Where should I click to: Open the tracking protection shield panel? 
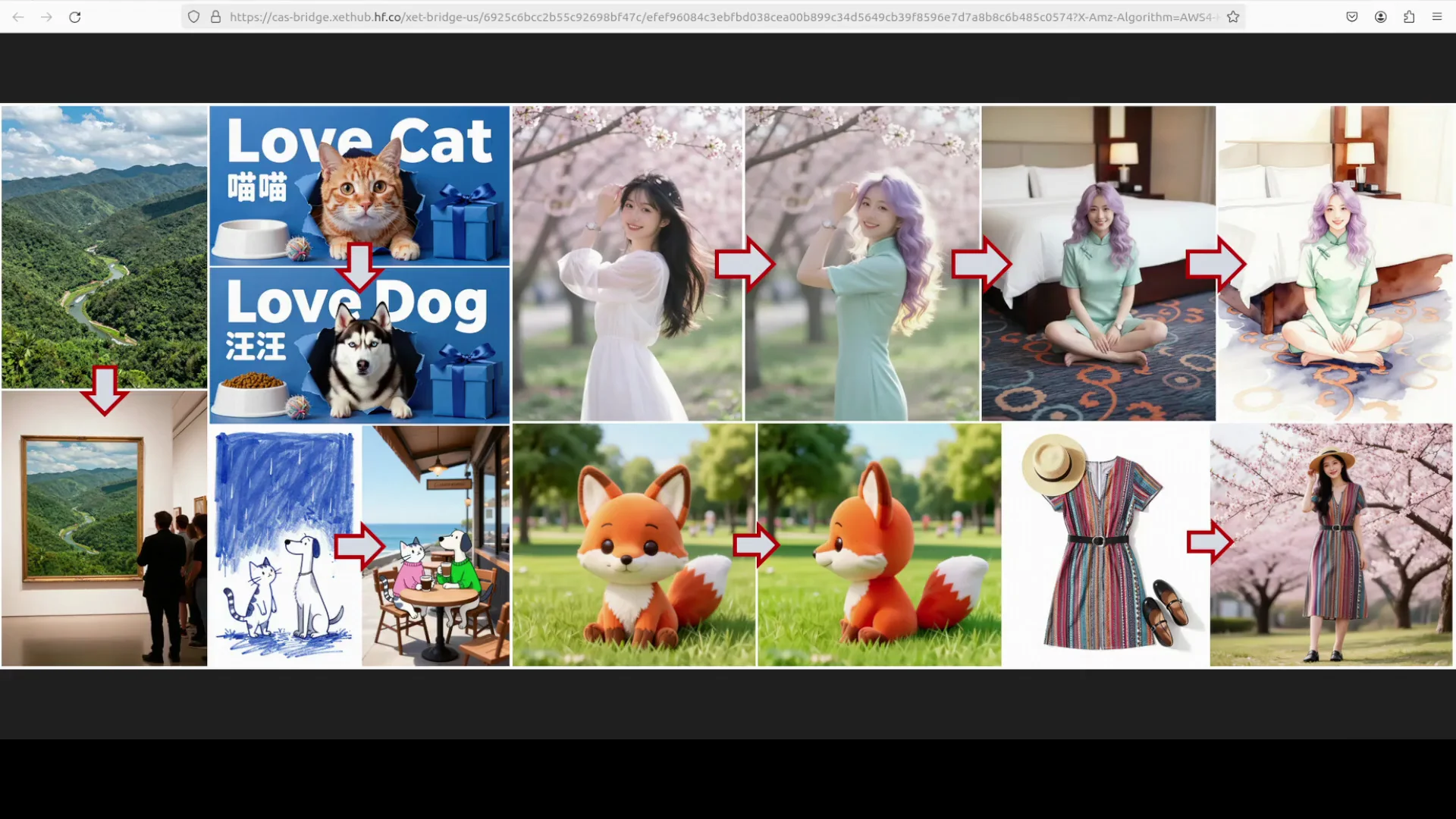tap(194, 17)
